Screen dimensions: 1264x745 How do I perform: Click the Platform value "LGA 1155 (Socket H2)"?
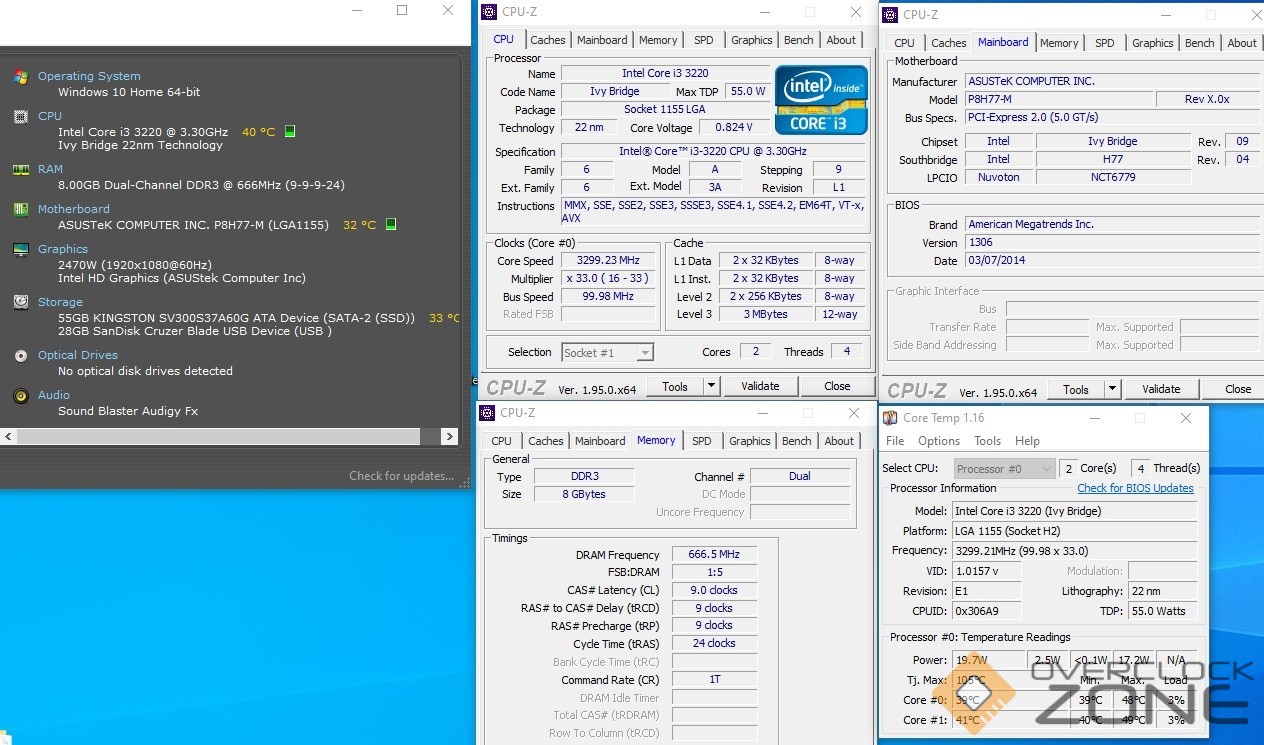pyautogui.click(x=1074, y=531)
